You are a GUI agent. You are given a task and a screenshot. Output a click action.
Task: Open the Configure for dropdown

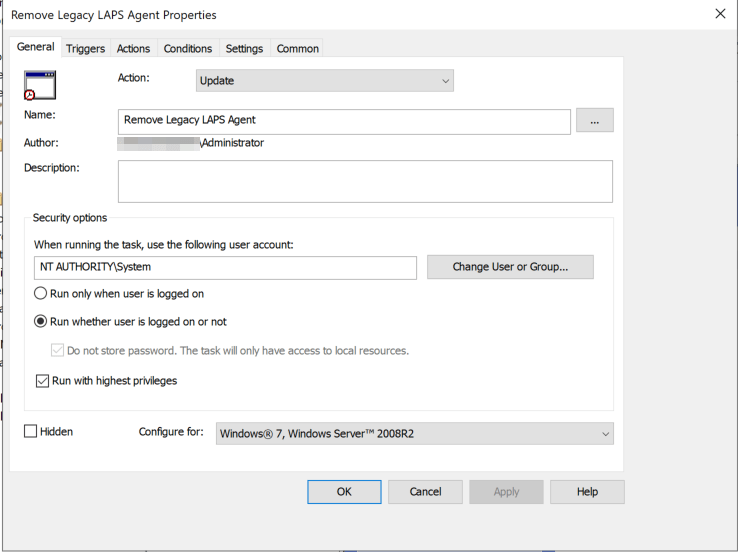[414, 433]
